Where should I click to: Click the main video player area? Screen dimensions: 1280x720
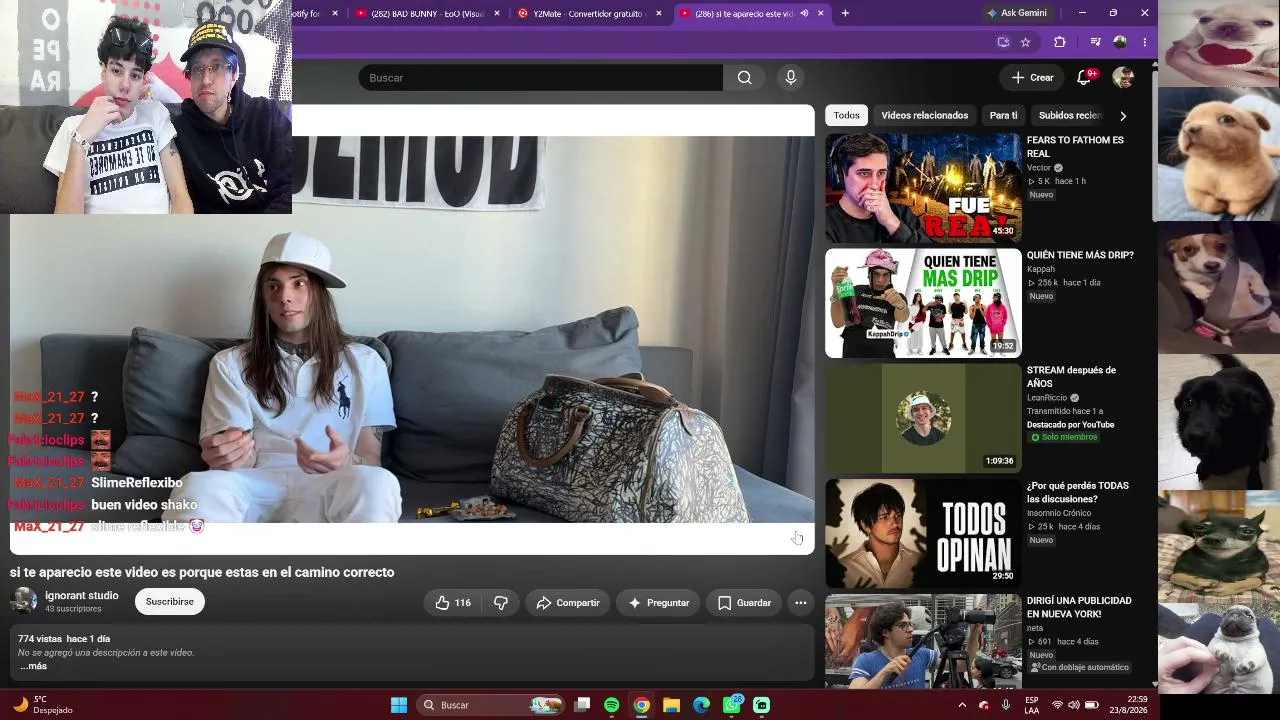tap(412, 330)
